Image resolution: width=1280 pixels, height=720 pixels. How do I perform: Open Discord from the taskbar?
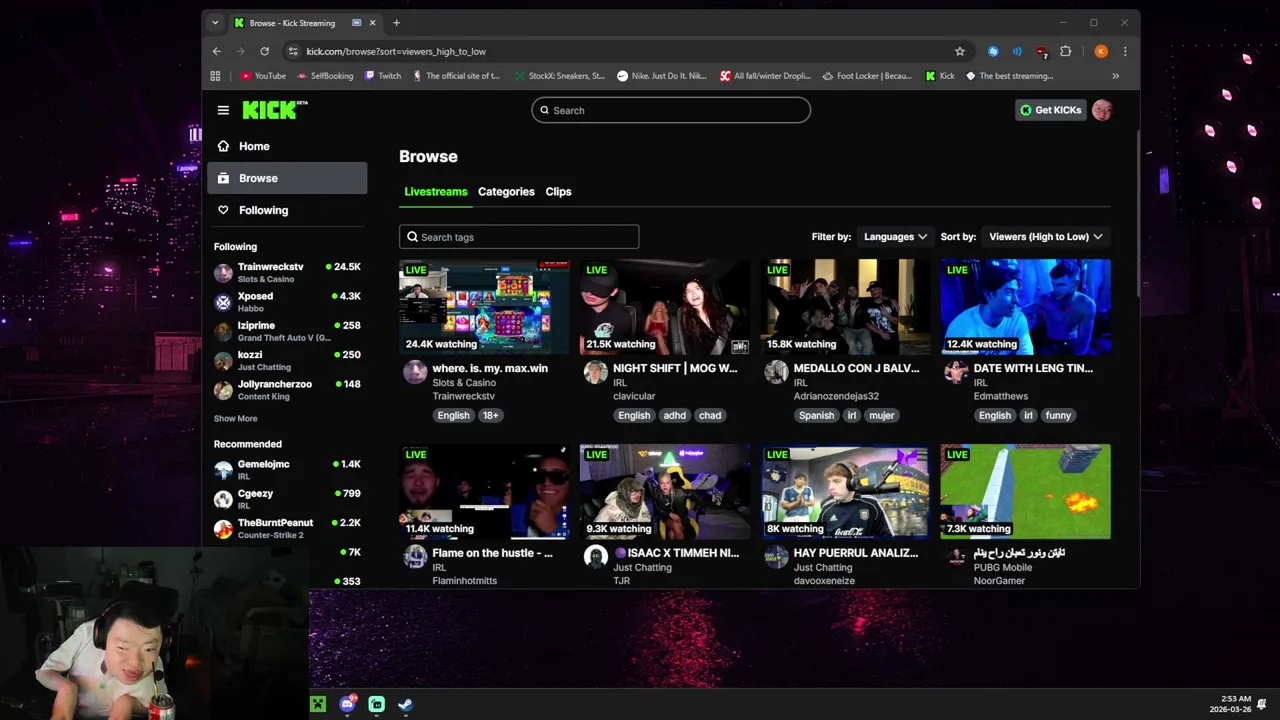[347, 704]
